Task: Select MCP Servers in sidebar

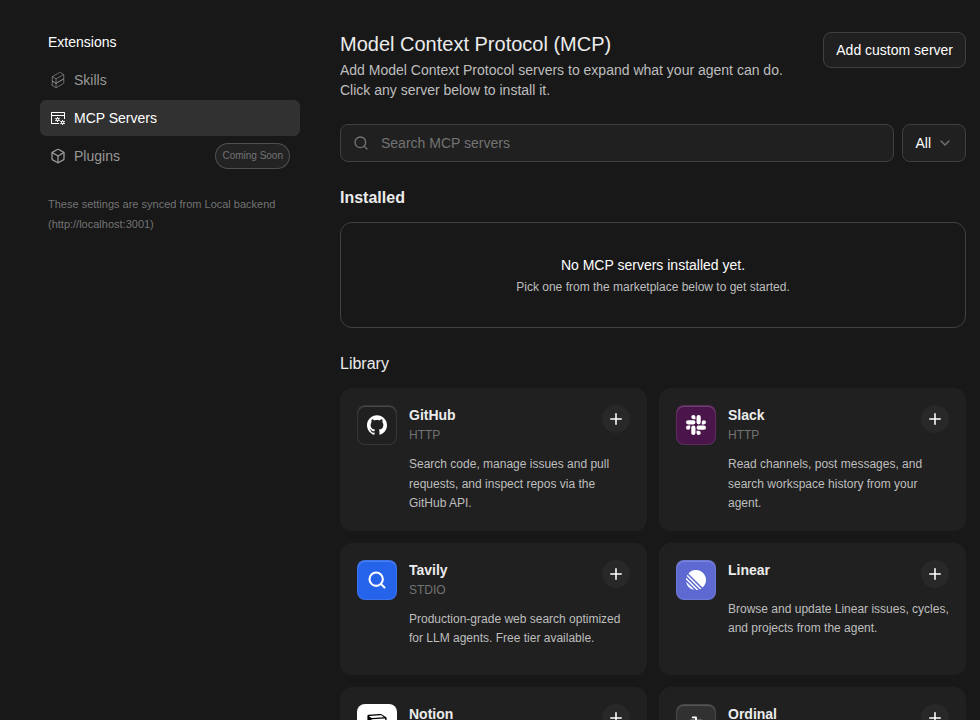Action: pyautogui.click(x=169, y=118)
